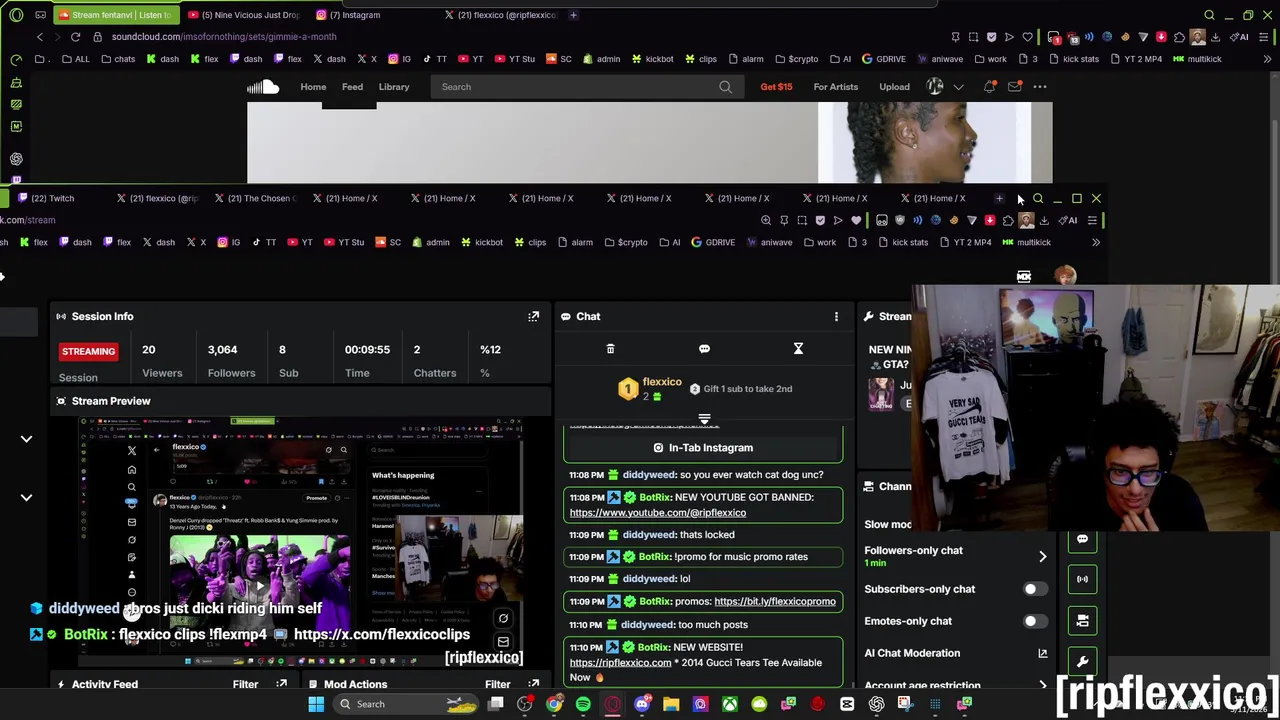Open ripflexxico.com link in chat
Image resolution: width=1280 pixels, height=720 pixels.
[x=620, y=663]
